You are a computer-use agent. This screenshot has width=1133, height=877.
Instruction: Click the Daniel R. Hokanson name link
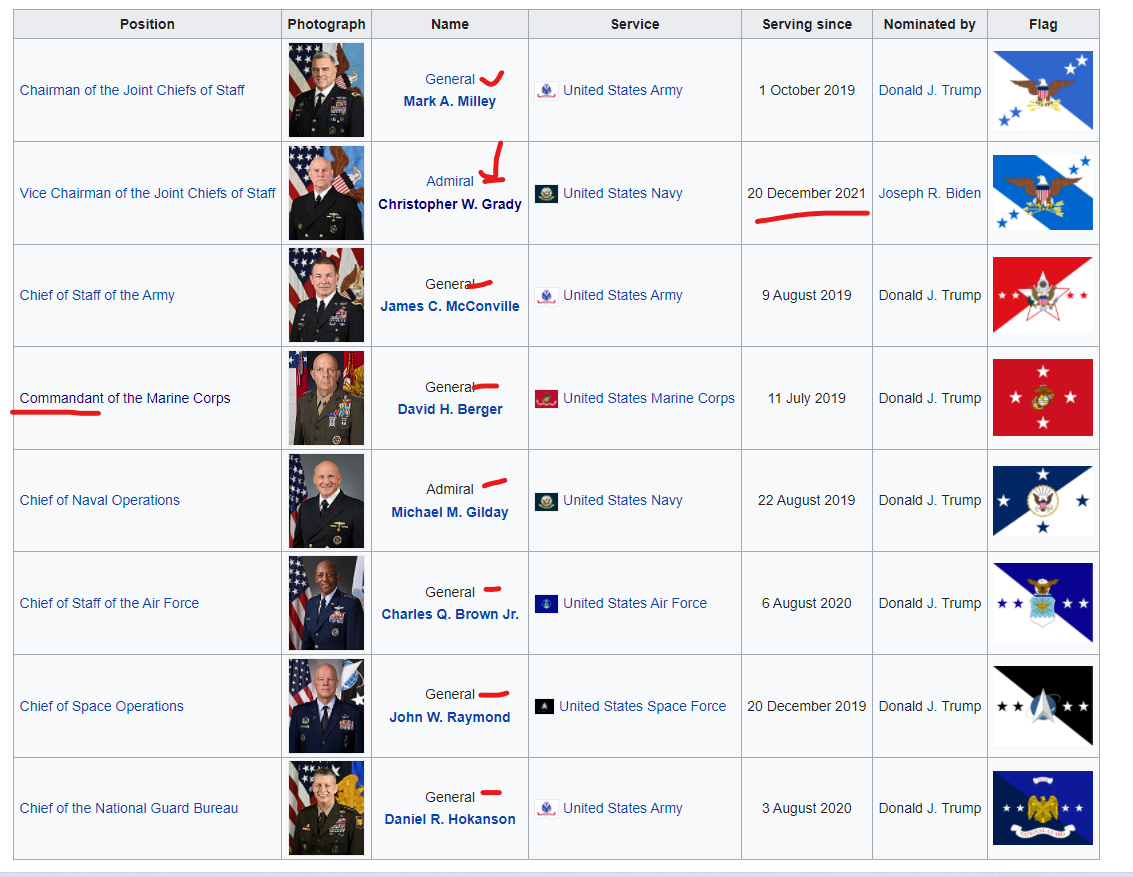tap(449, 819)
